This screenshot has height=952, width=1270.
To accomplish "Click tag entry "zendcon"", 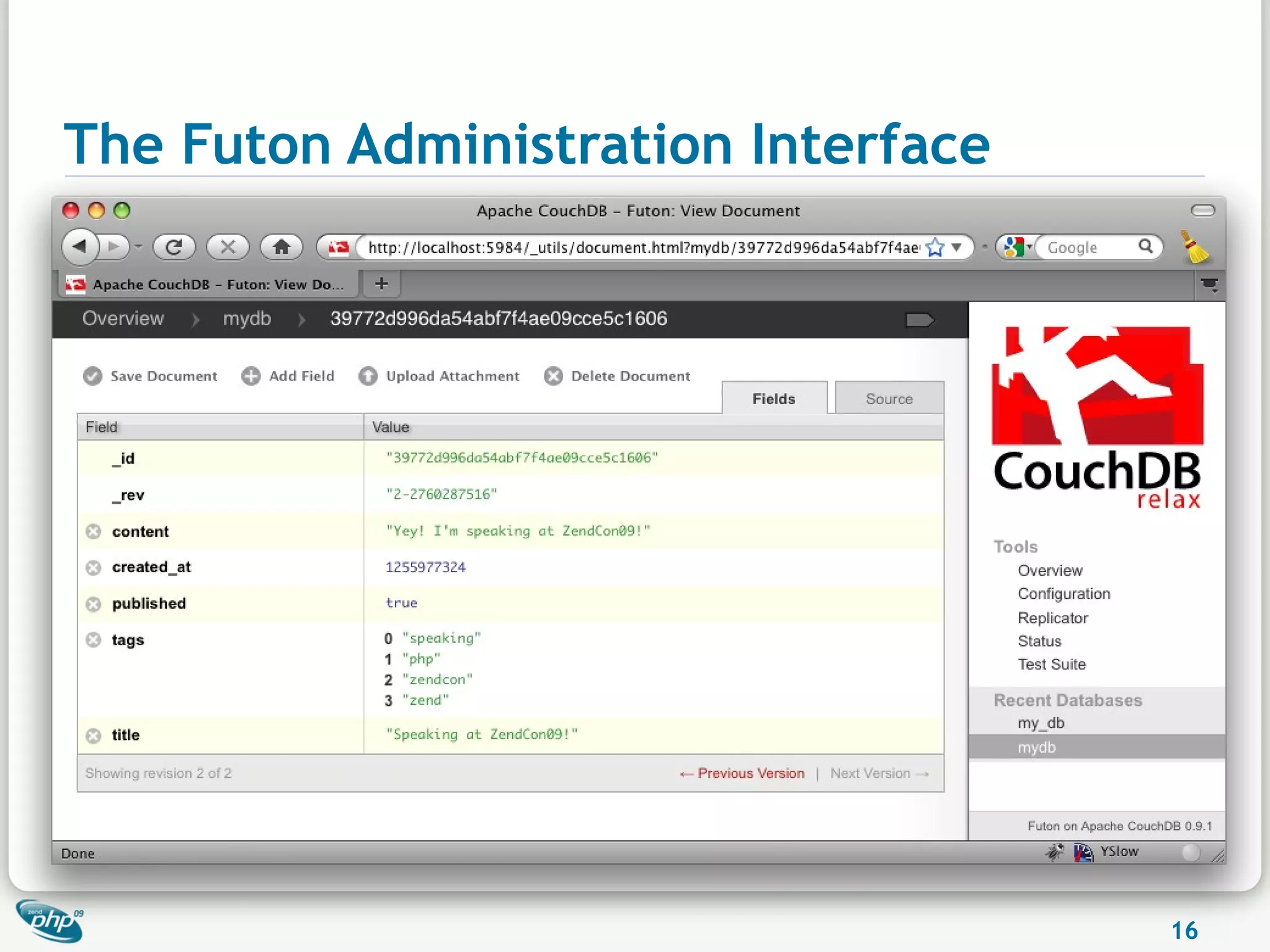I will 437,679.
